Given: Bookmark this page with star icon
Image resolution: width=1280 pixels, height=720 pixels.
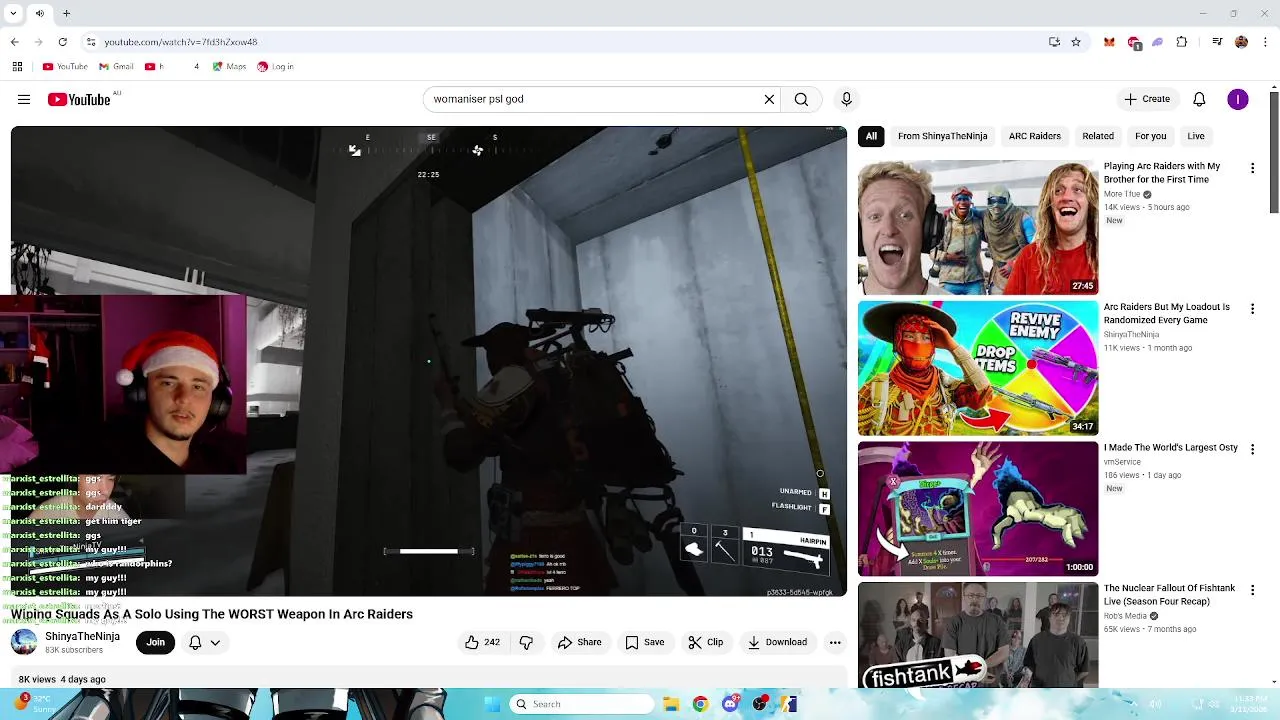Looking at the screenshot, I should [x=1076, y=42].
